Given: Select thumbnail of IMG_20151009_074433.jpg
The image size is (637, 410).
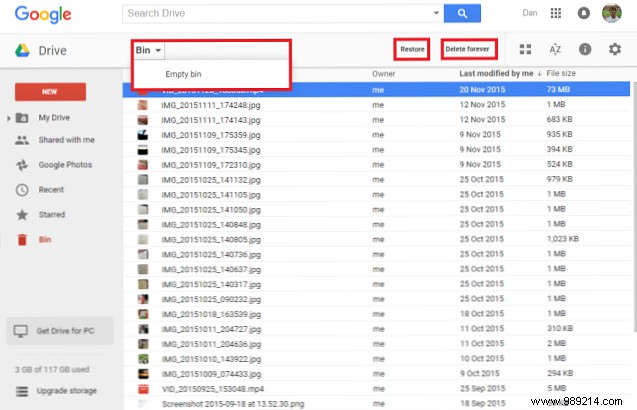Looking at the screenshot, I should [x=143, y=374].
